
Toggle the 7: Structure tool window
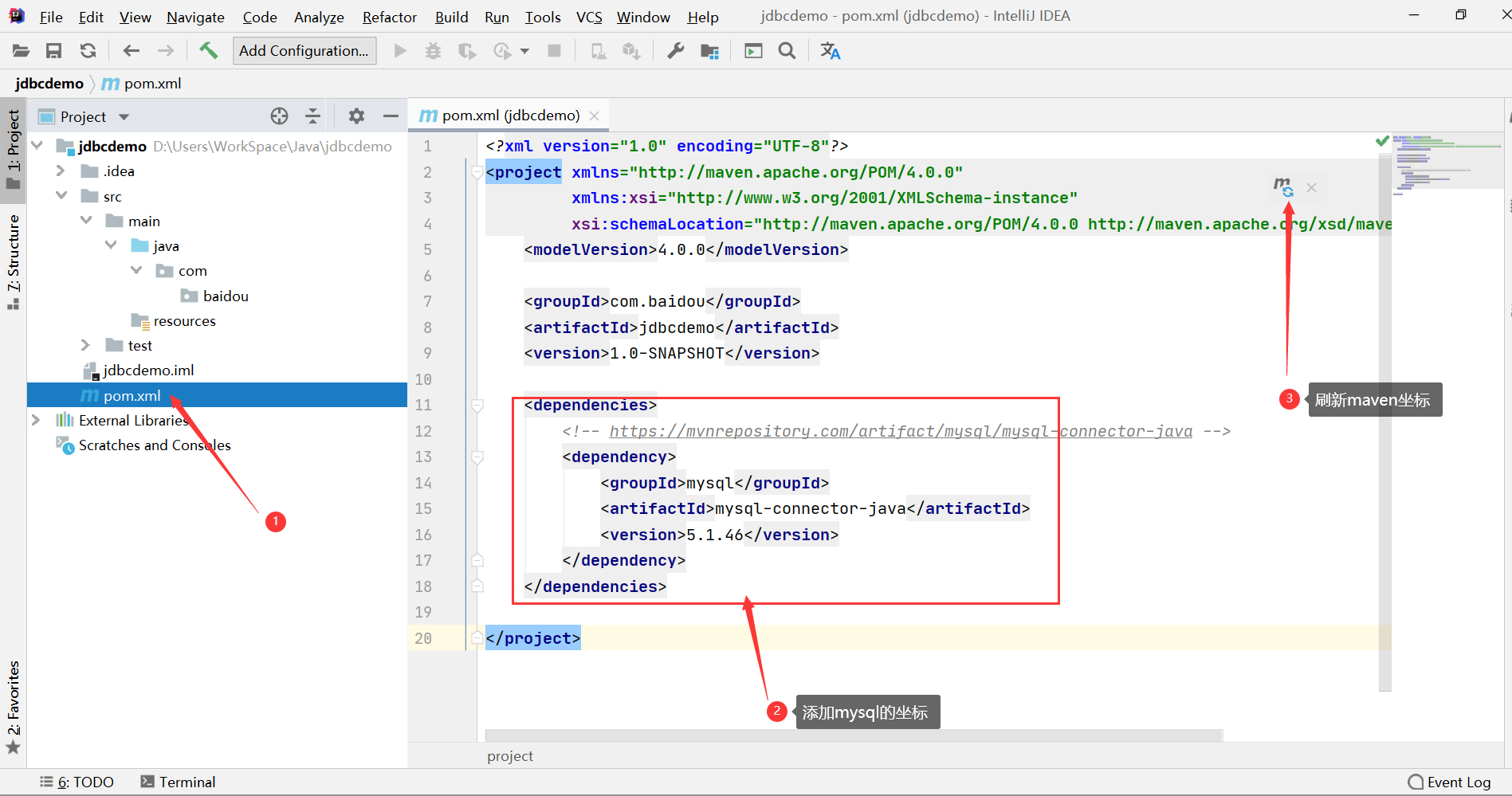14,261
